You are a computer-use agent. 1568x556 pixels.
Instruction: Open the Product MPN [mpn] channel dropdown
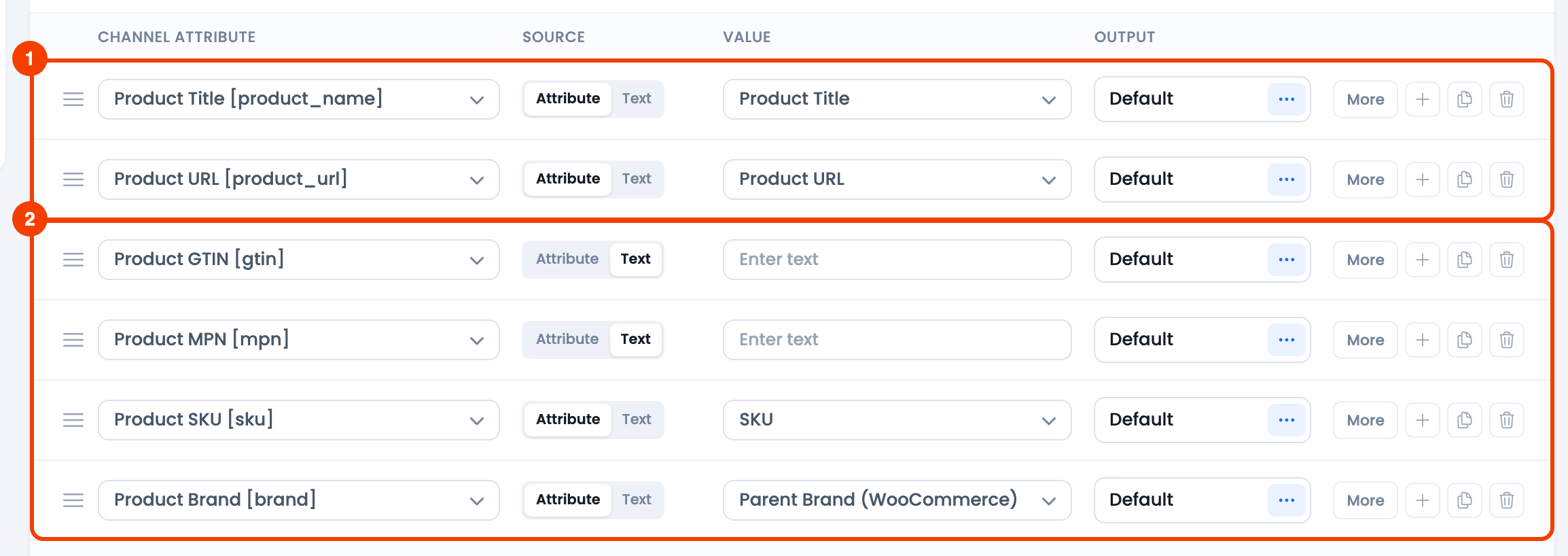tap(299, 340)
